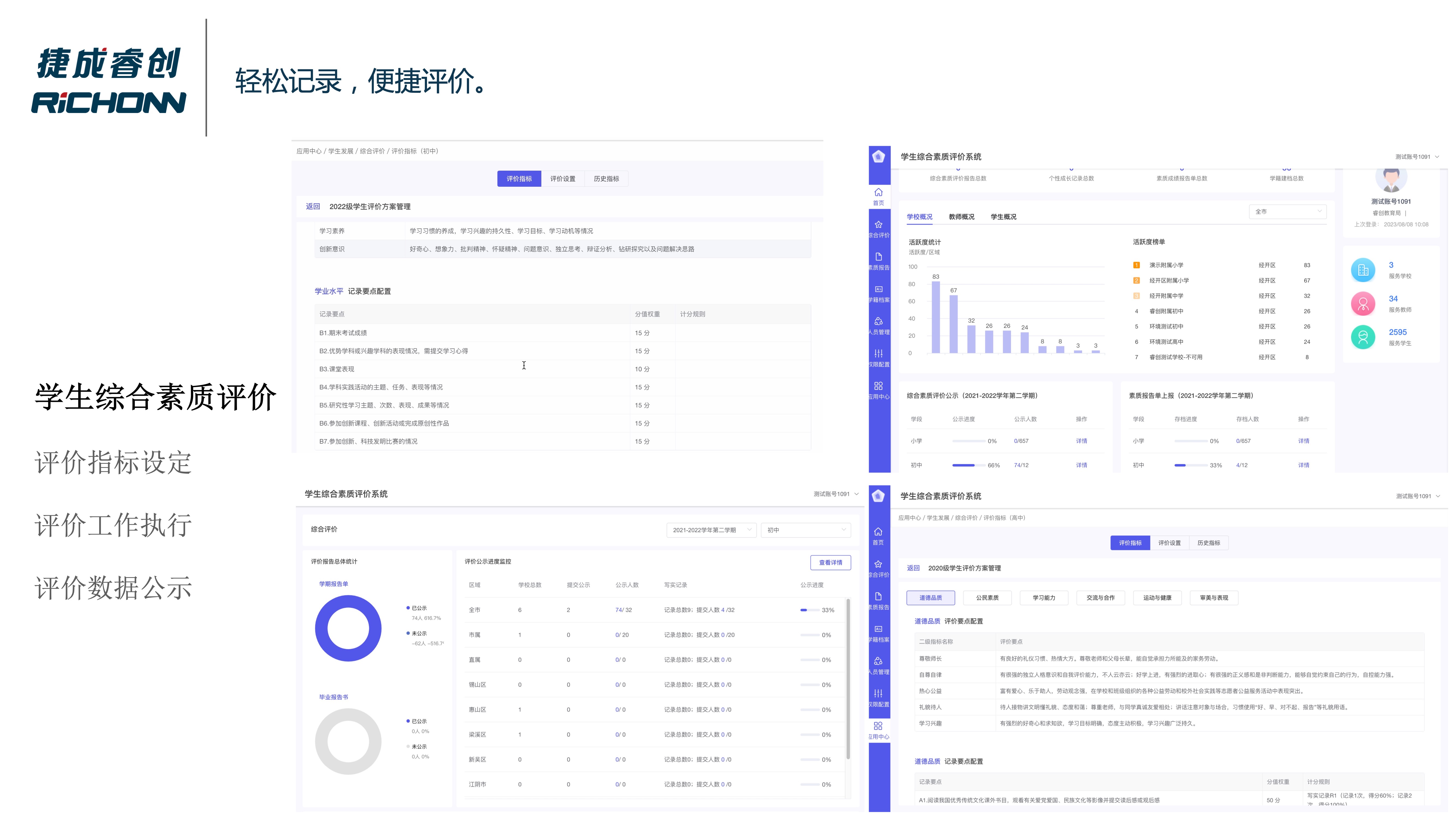The width and height of the screenshot is (1456, 819).
Task: Click pentagon logo atop dashboard screenshot sidebar
Action: [x=878, y=156]
